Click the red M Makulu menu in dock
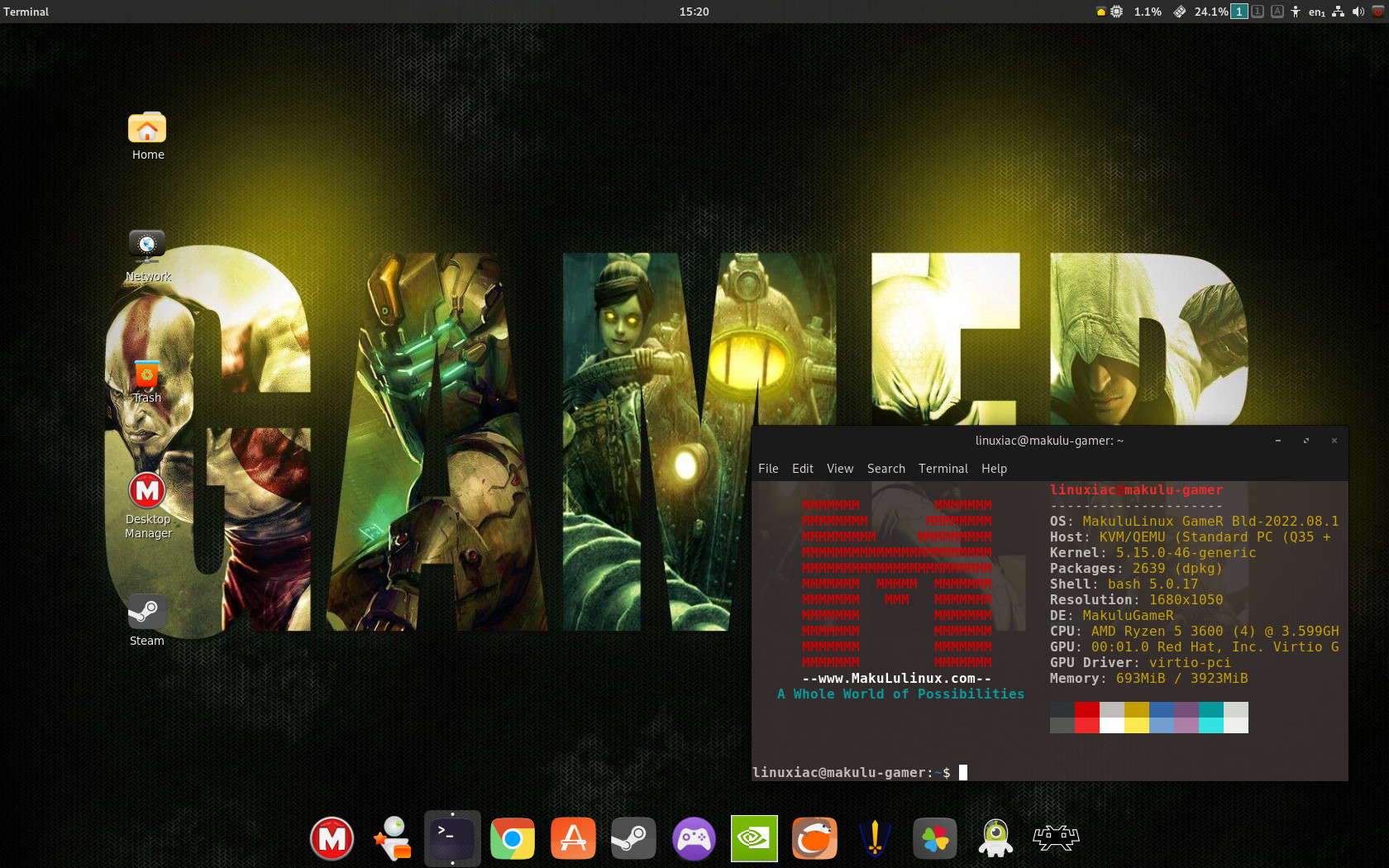Viewport: 1389px width, 868px height. [x=332, y=838]
